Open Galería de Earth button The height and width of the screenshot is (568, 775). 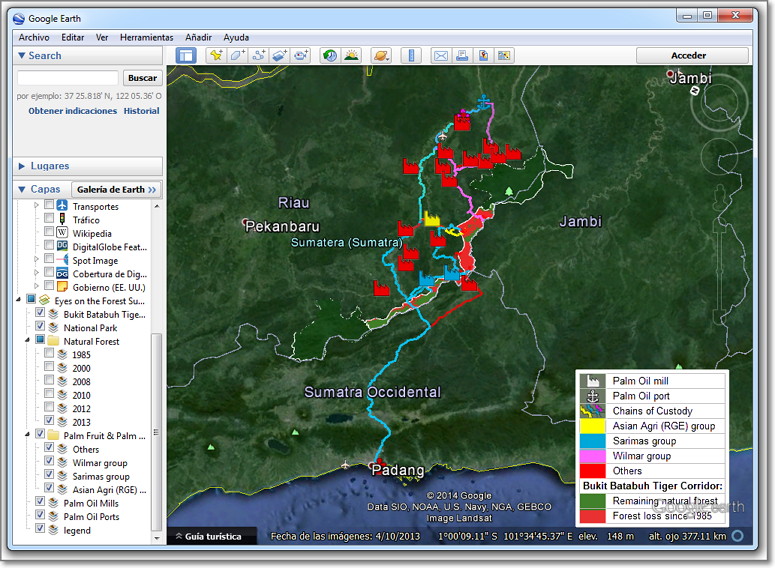(x=117, y=189)
